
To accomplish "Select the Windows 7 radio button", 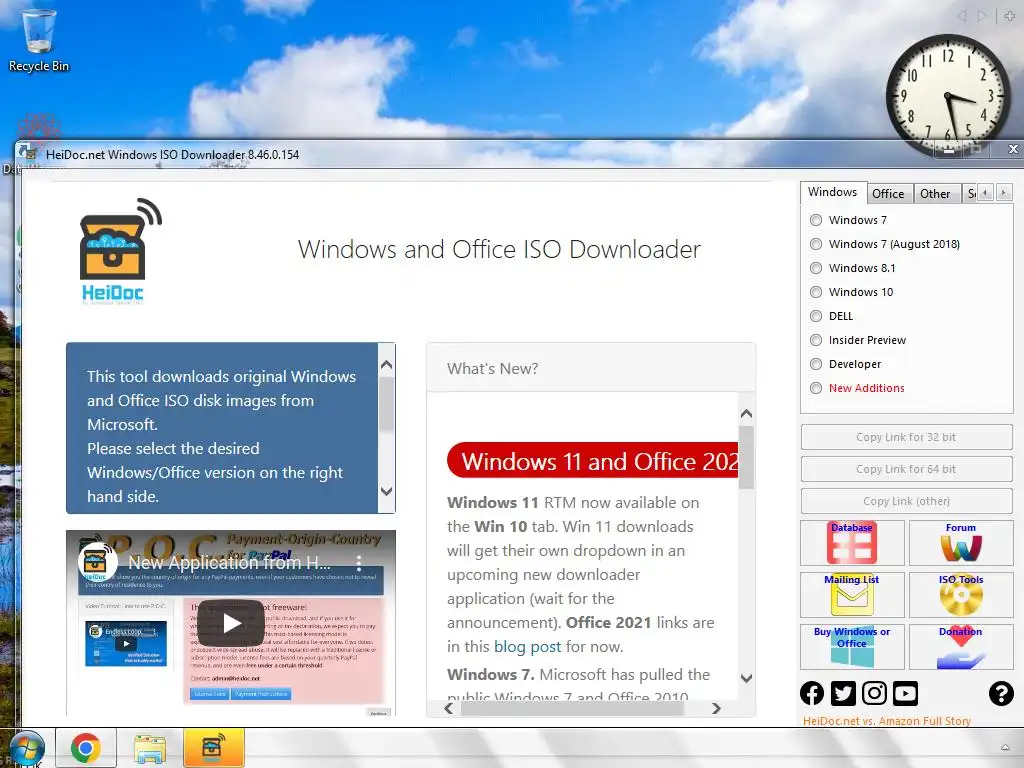I will click(x=816, y=220).
